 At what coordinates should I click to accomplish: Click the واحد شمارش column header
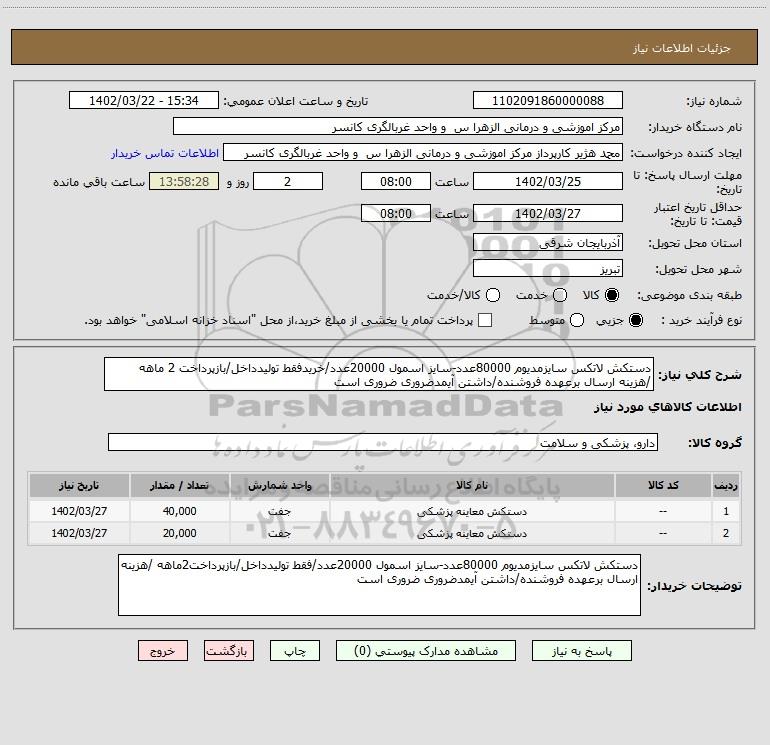tap(279, 485)
